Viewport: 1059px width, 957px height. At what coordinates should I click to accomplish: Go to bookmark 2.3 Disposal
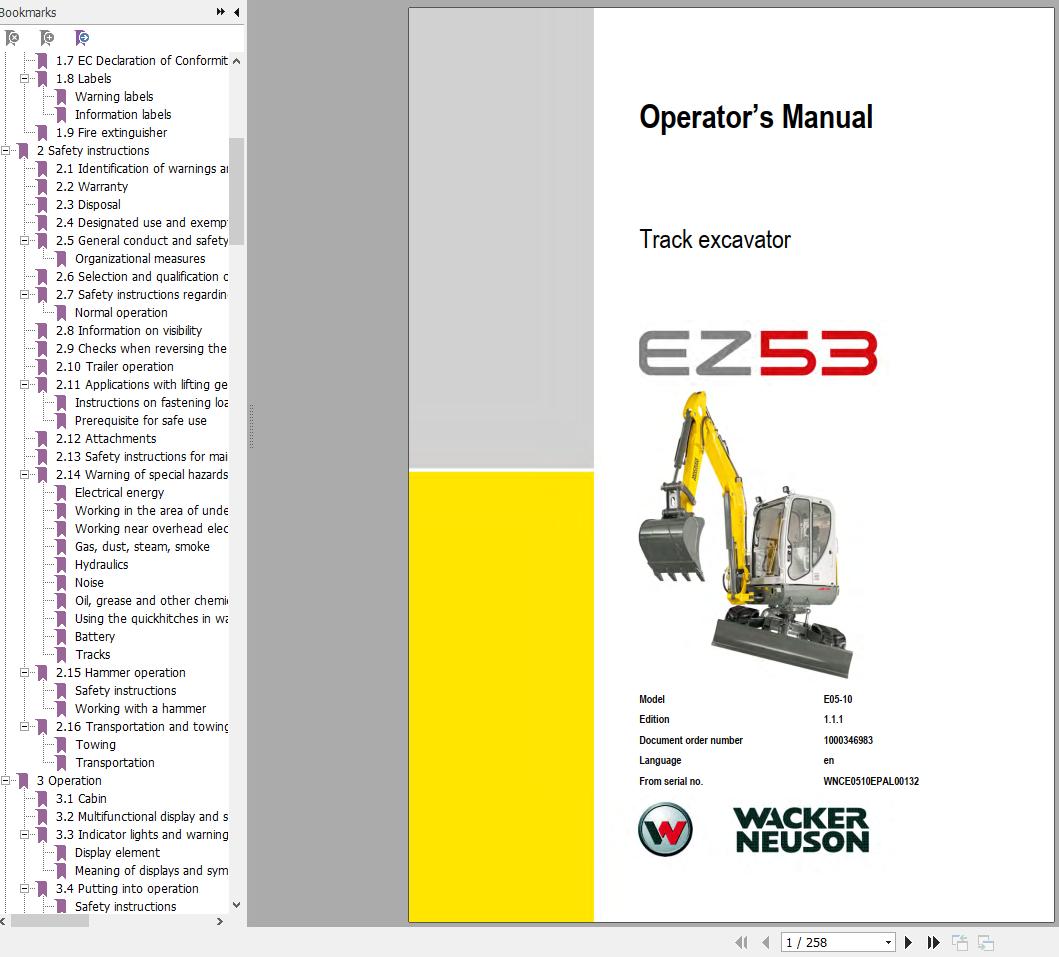88,205
